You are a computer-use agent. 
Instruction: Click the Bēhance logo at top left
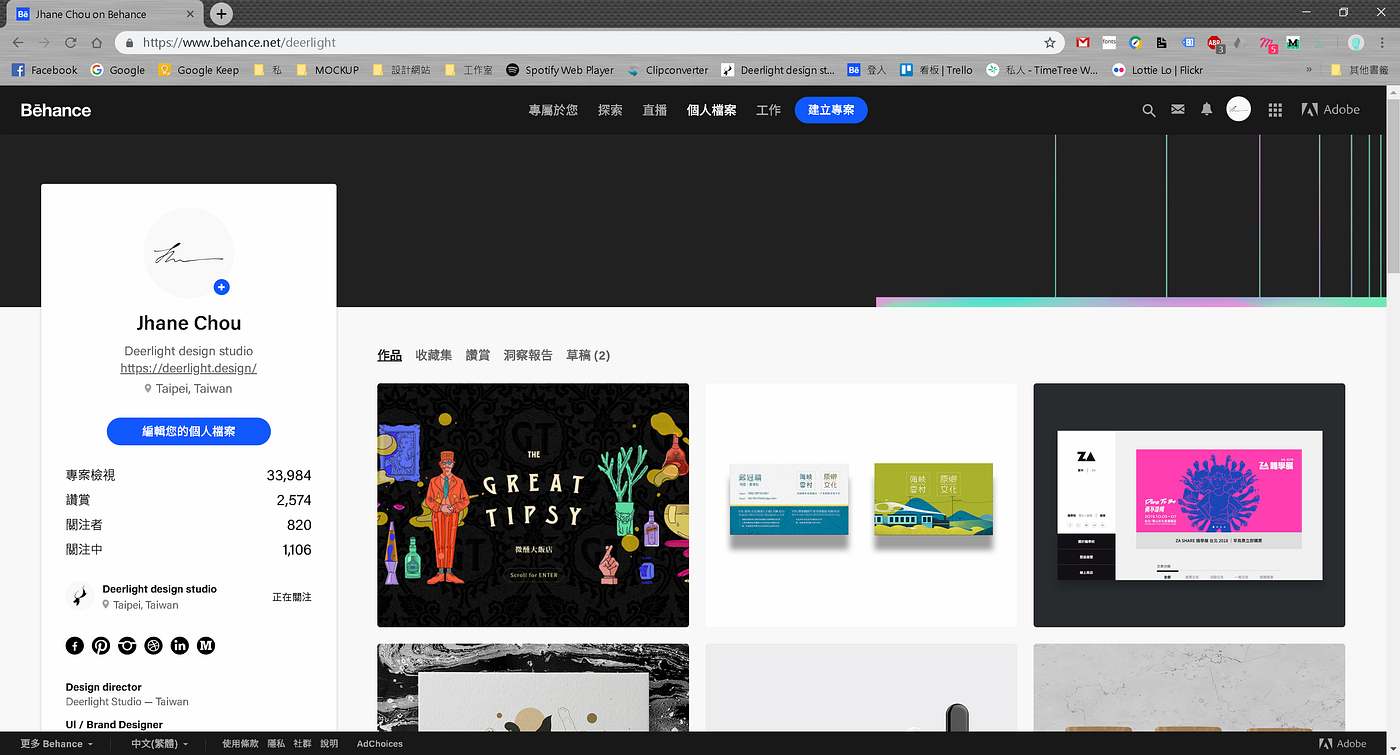(x=55, y=110)
